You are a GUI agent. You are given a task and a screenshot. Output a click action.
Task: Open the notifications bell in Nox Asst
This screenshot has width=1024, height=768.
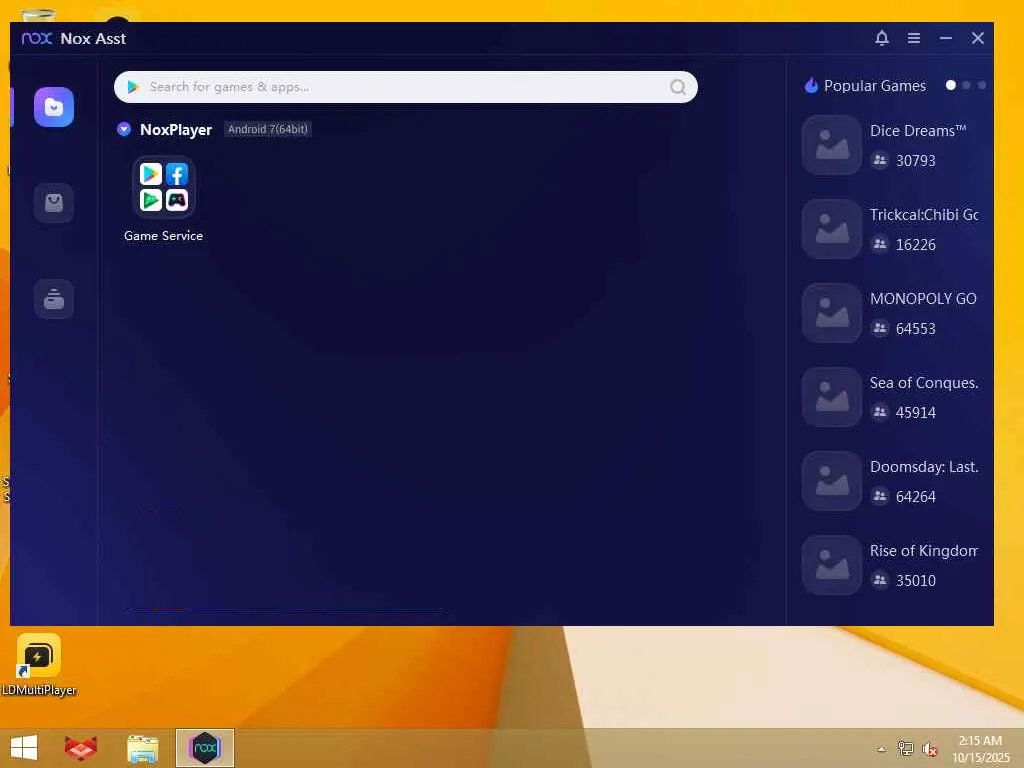[882, 38]
